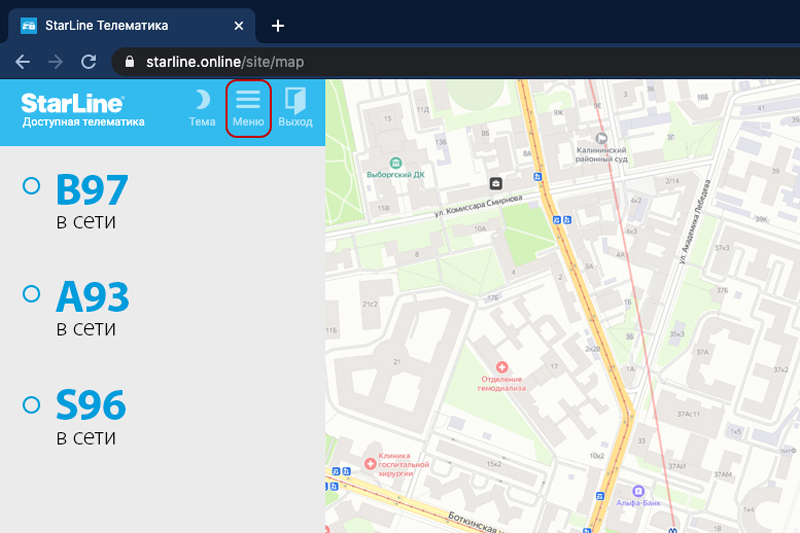Click the Альфа-Банк map marker
800x533 pixels.
tap(638, 491)
